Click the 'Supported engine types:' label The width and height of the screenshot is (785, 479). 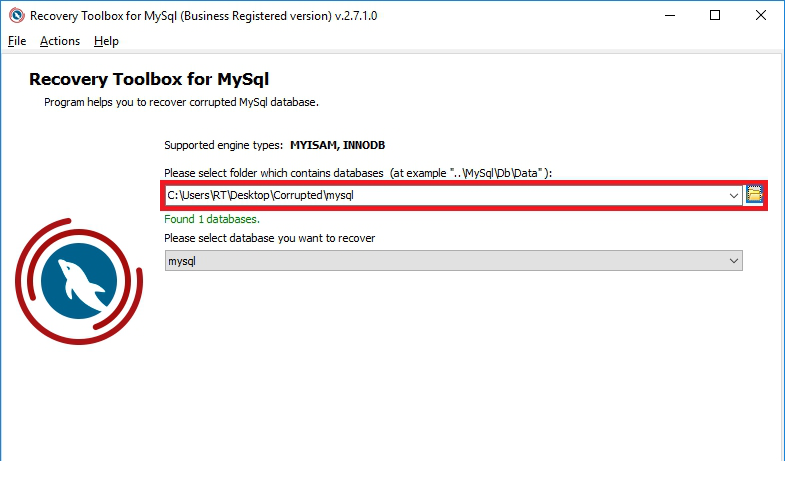point(223,145)
